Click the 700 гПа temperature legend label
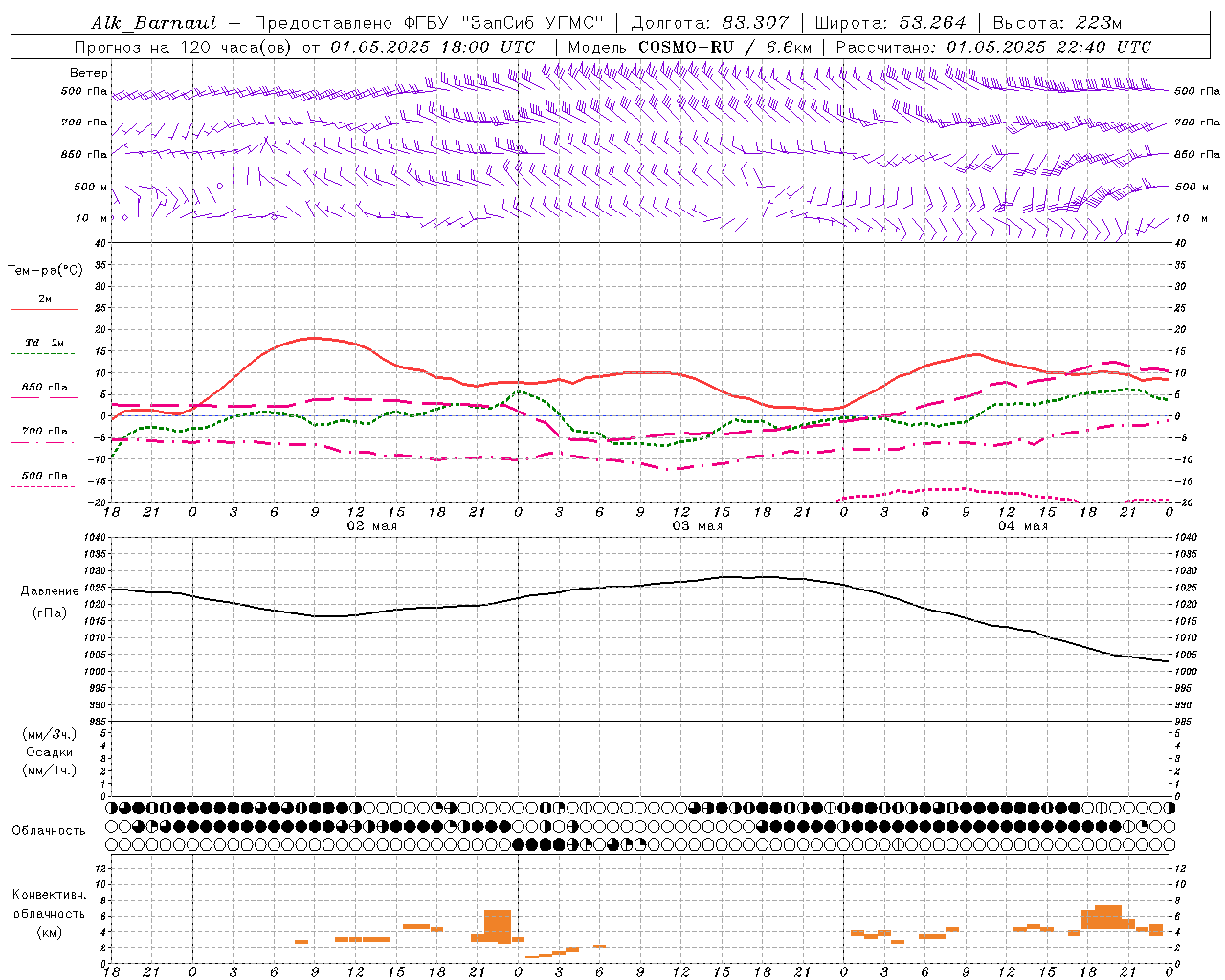The height and width of the screenshot is (980, 1225). pos(45,431)
